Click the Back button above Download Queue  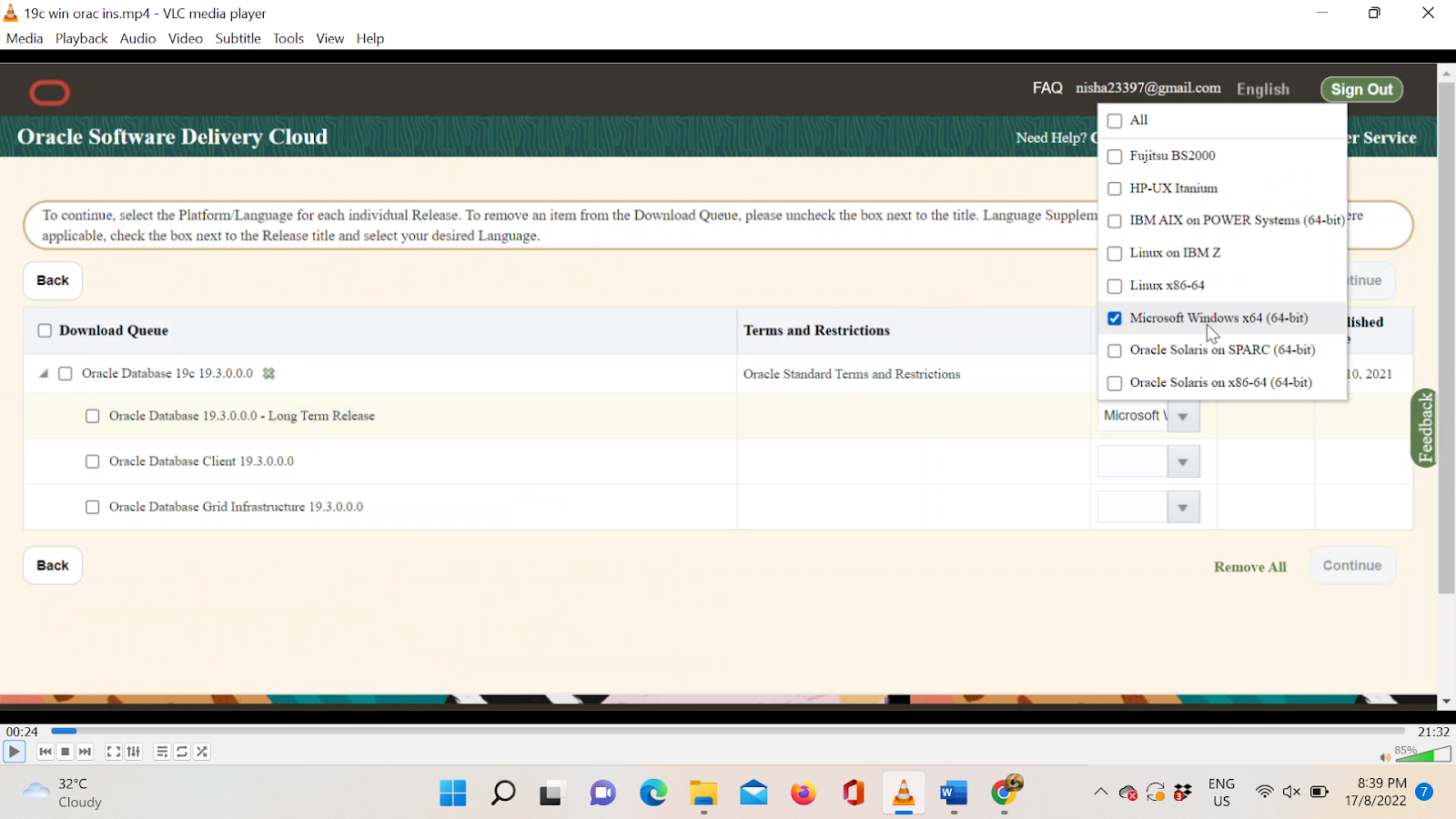(x=53, y=280)
